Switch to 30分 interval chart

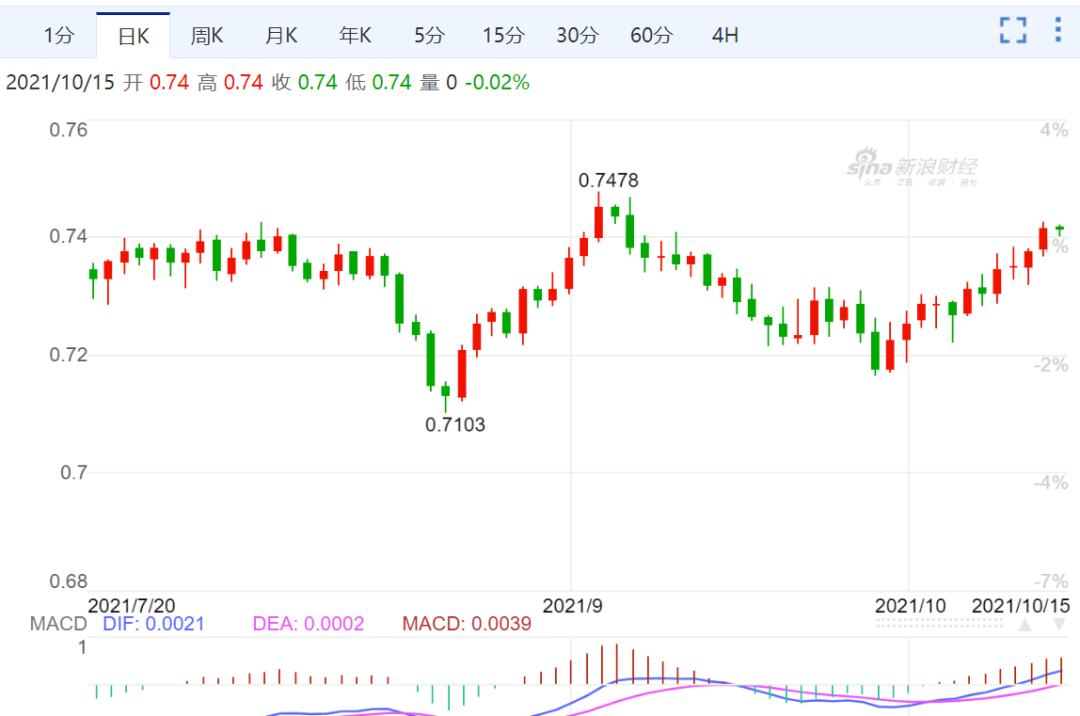pyautogui.click(x=577, y=35)
